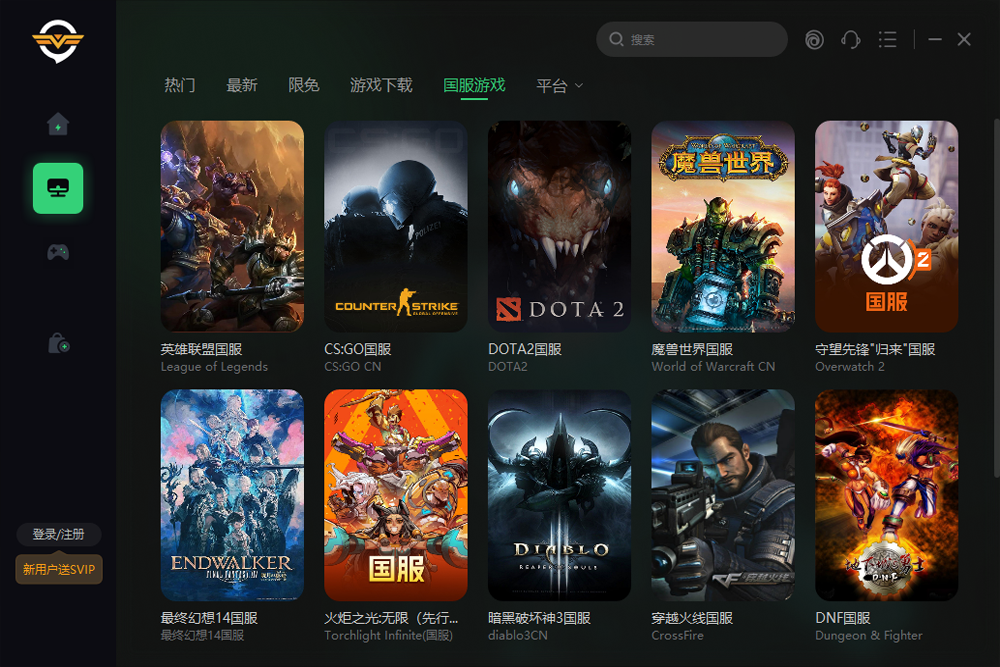Expand the 平台 platform dropdown

click(559, 86)
